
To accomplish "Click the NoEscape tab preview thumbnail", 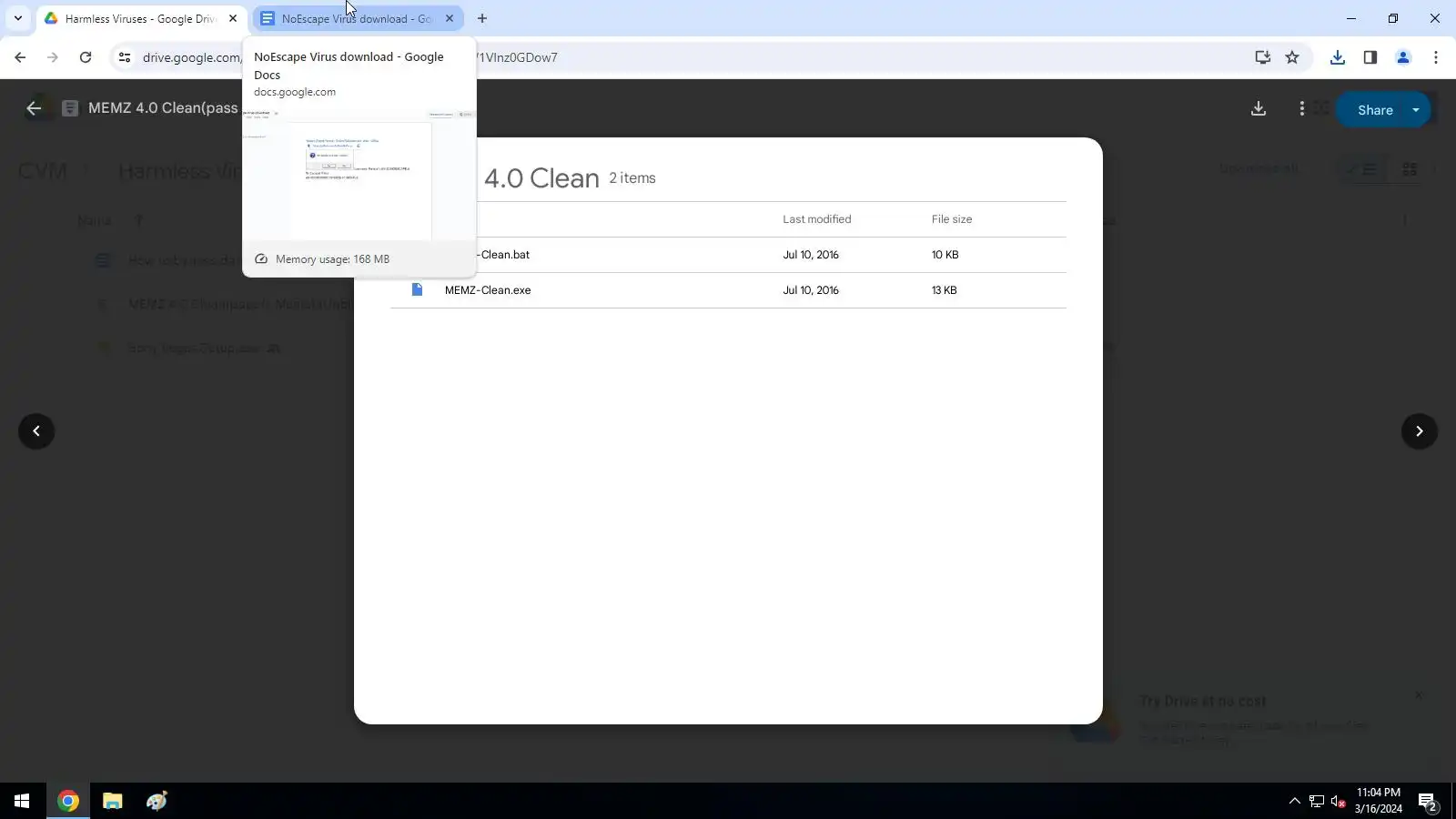I will (359, 175).
